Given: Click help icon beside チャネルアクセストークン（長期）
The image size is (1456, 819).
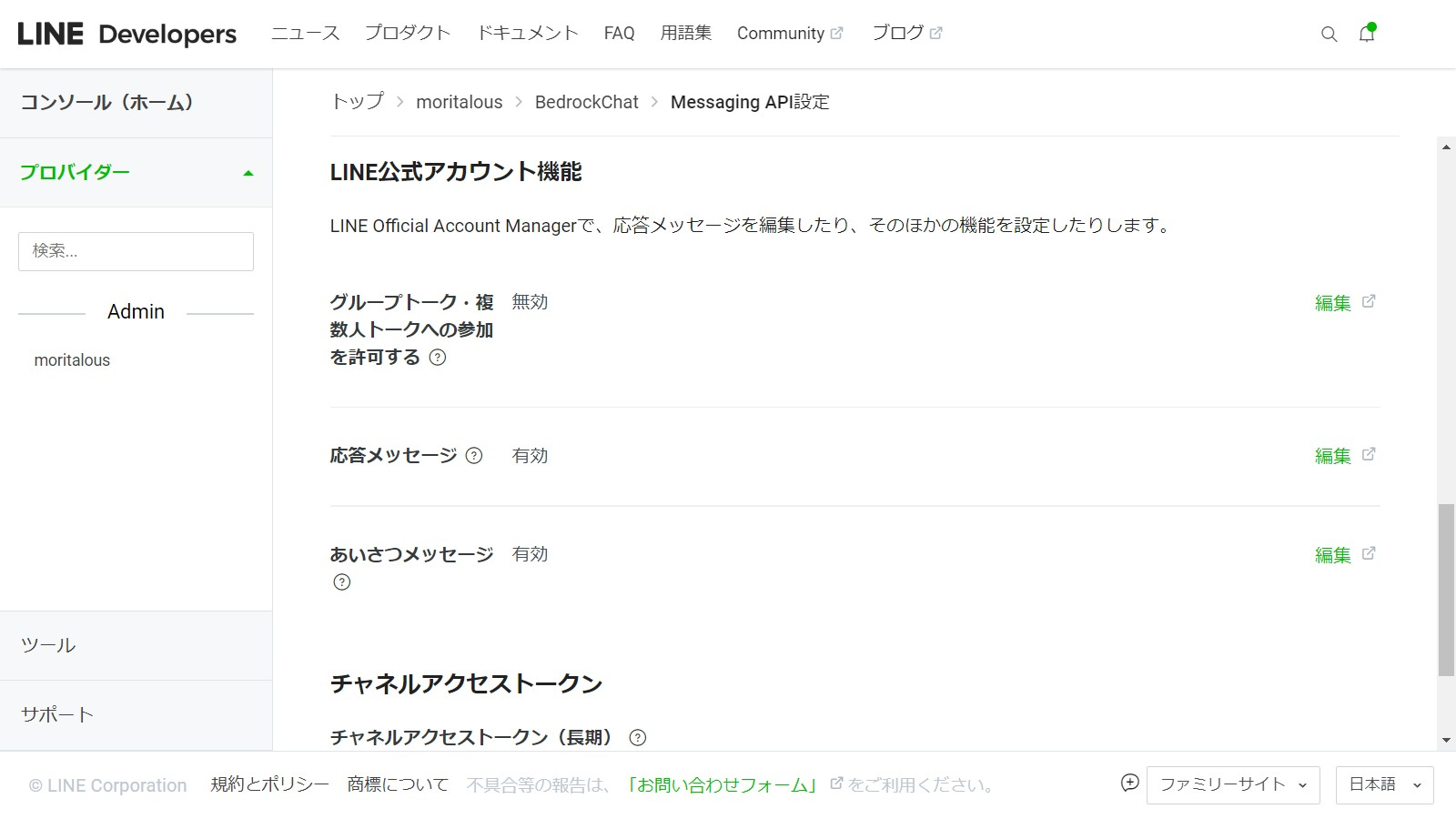Looking at the screenshot, I should 638,738.
